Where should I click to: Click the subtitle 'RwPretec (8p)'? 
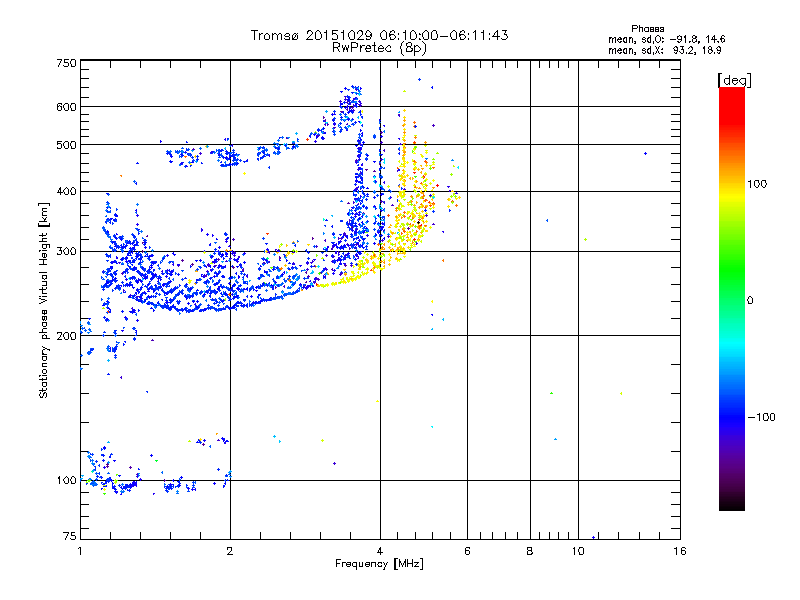point(379,48)
